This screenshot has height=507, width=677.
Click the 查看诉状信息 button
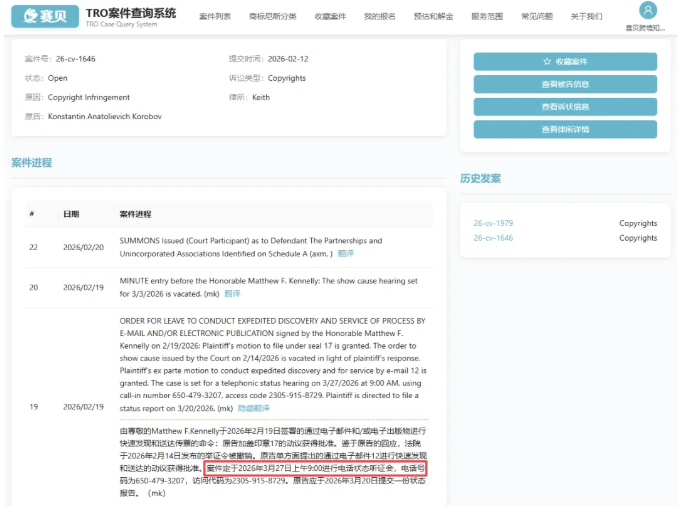565,107
